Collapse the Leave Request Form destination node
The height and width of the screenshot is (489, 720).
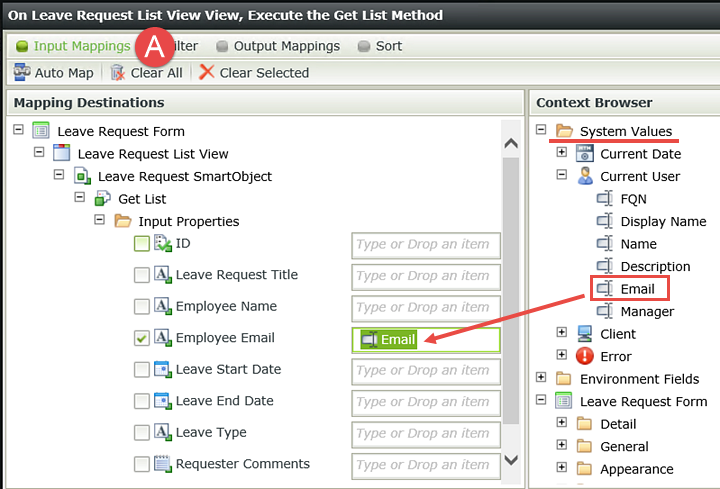(18, 129)
